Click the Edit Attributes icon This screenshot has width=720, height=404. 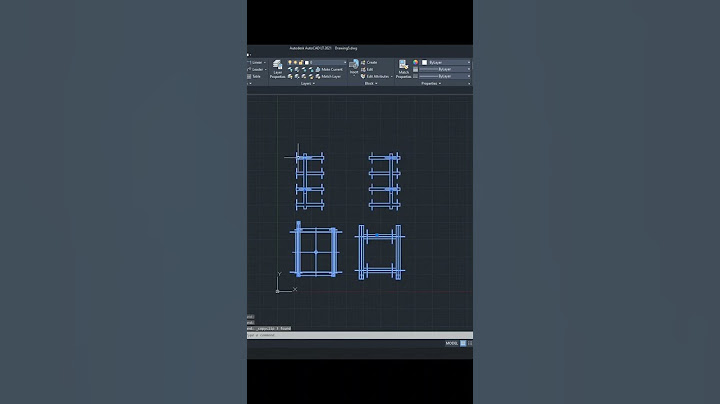[x=363, y=76]
